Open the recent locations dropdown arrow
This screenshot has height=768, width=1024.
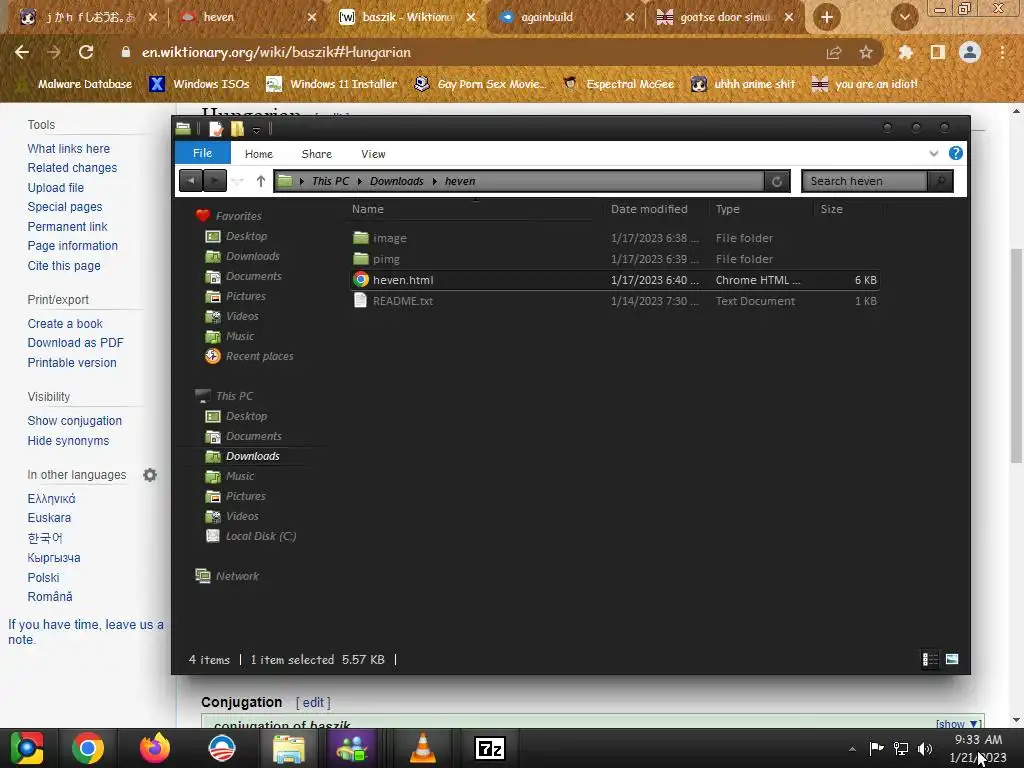238,182
